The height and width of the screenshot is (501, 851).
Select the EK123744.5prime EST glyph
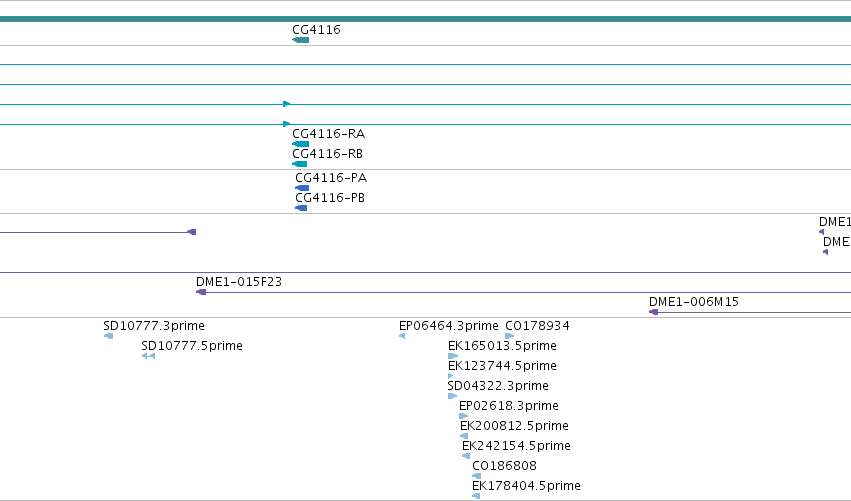click(x=450, y=376)
